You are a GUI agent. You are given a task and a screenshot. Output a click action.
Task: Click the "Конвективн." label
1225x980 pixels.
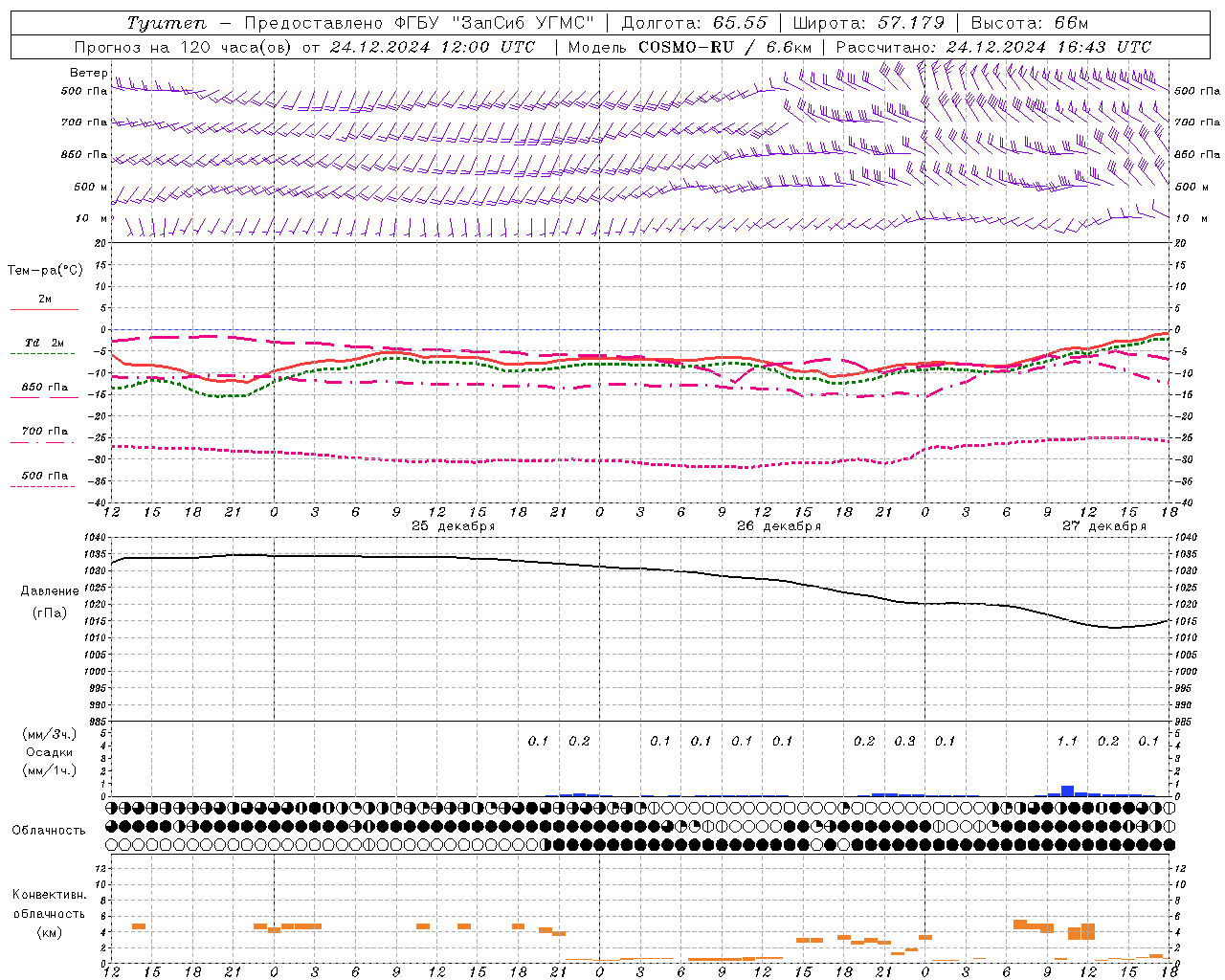click(49, 895)
